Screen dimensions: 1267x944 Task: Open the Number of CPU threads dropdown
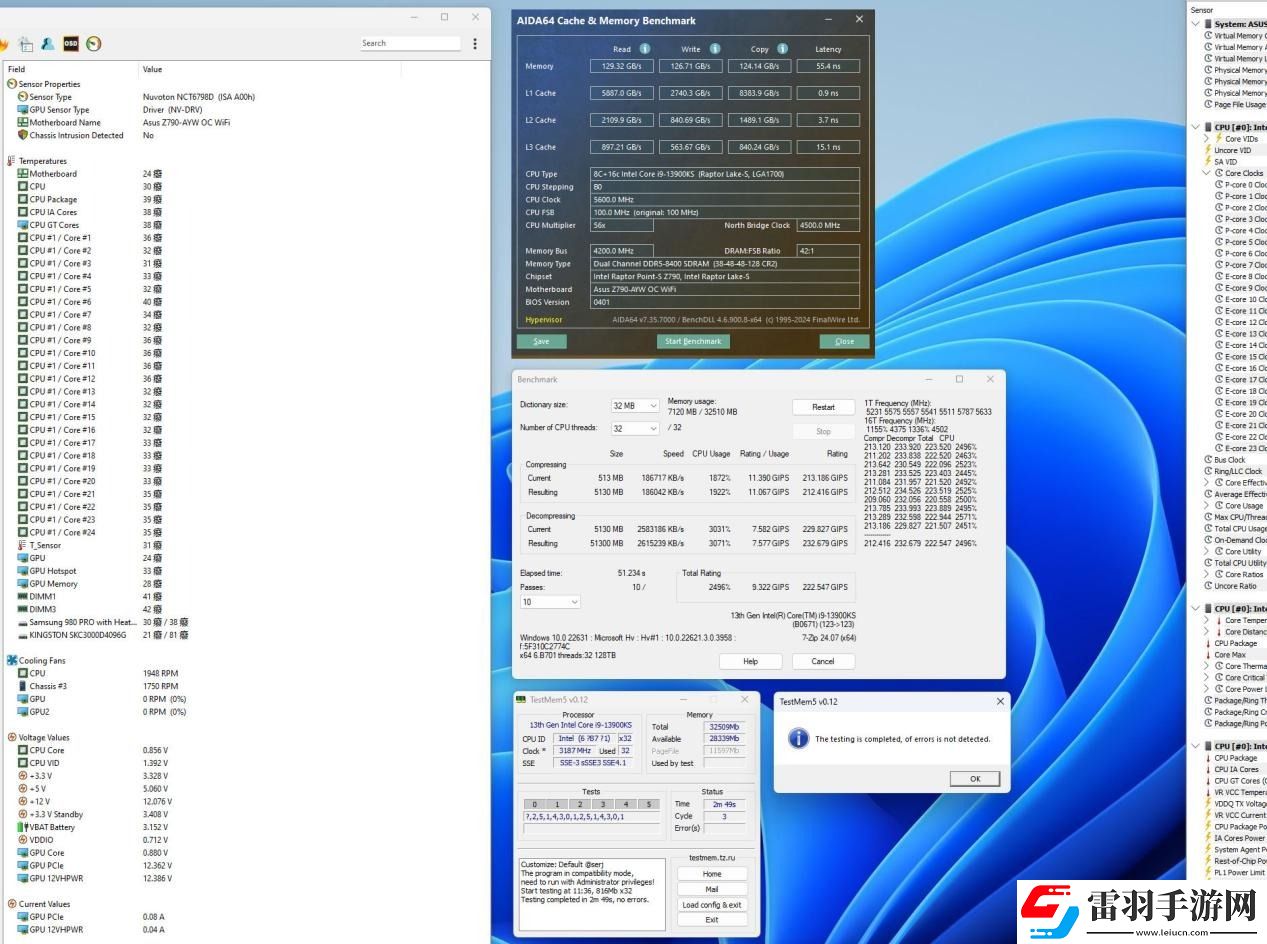(635, 428)
